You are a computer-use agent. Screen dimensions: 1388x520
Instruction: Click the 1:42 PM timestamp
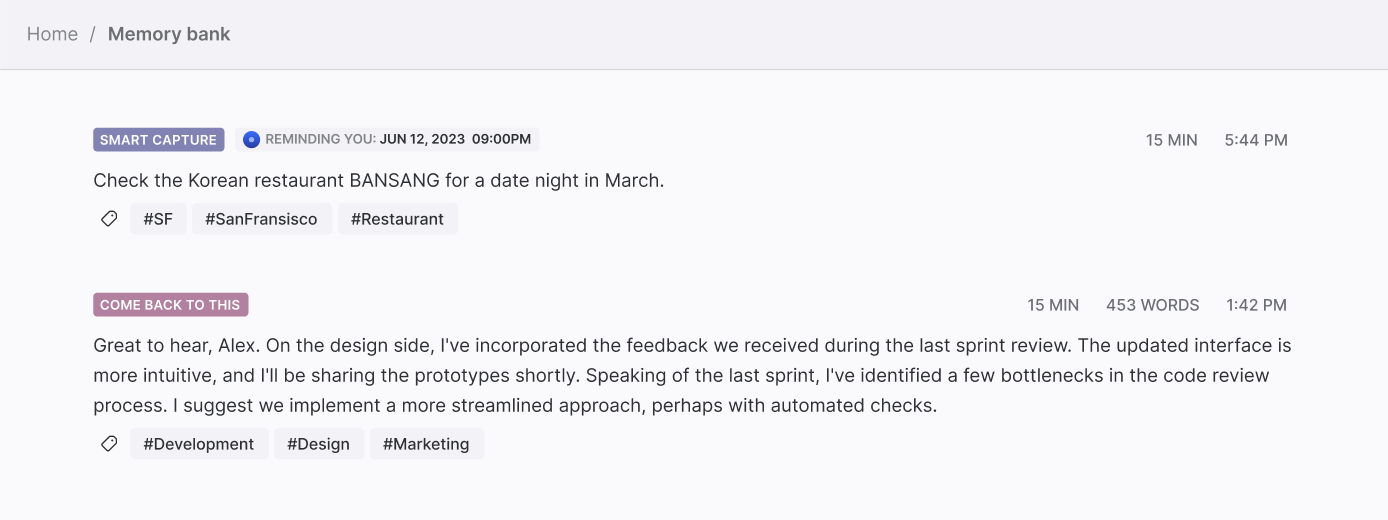tap(1257, 305)
